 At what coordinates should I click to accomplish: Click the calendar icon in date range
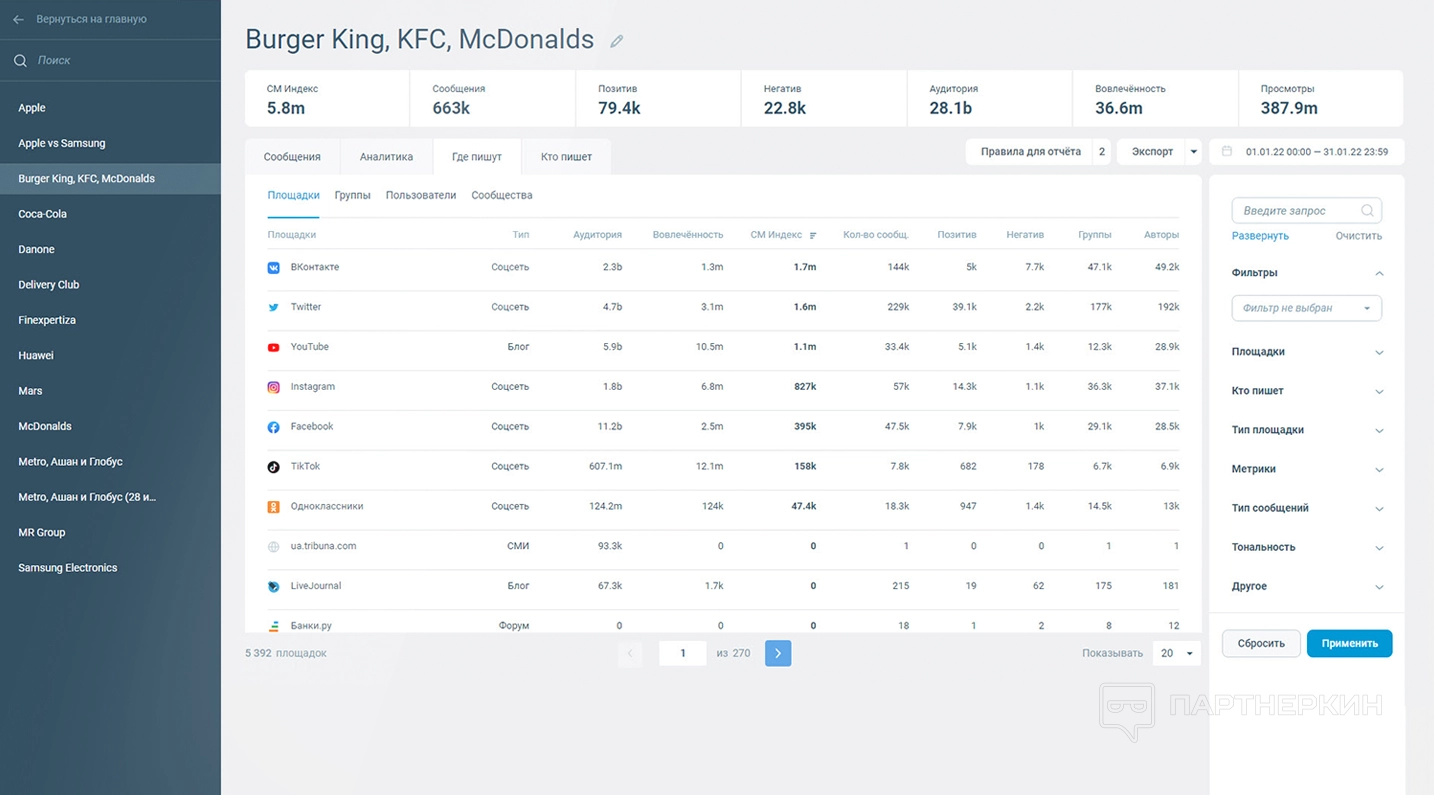[1227, 152]
